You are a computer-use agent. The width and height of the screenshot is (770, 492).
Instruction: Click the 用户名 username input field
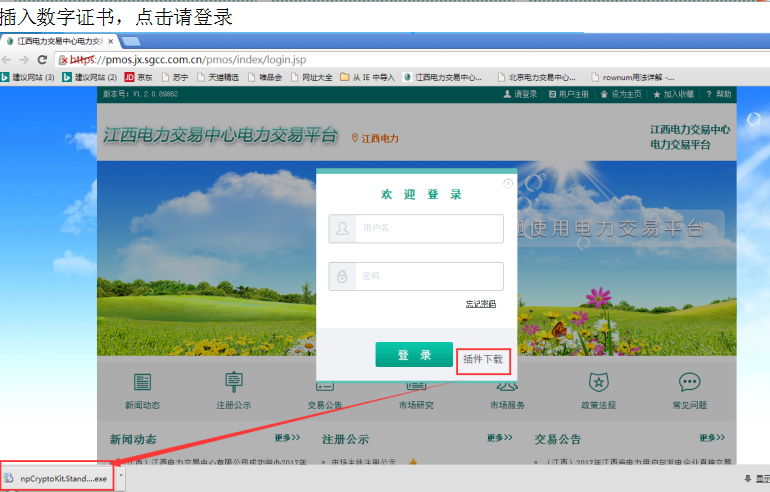pos(428,229)
